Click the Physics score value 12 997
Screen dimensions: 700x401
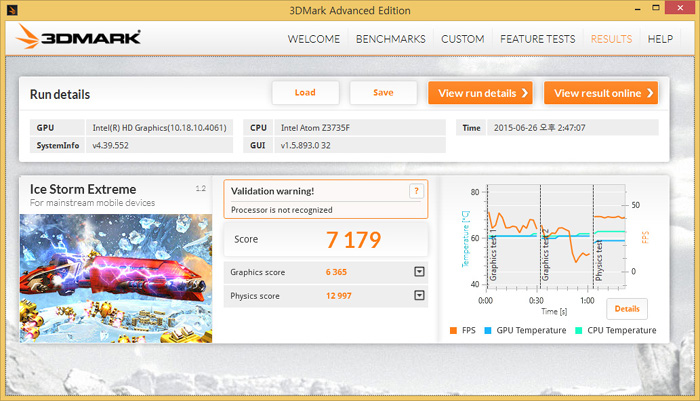pyautogui.click(x=338, y=296)
